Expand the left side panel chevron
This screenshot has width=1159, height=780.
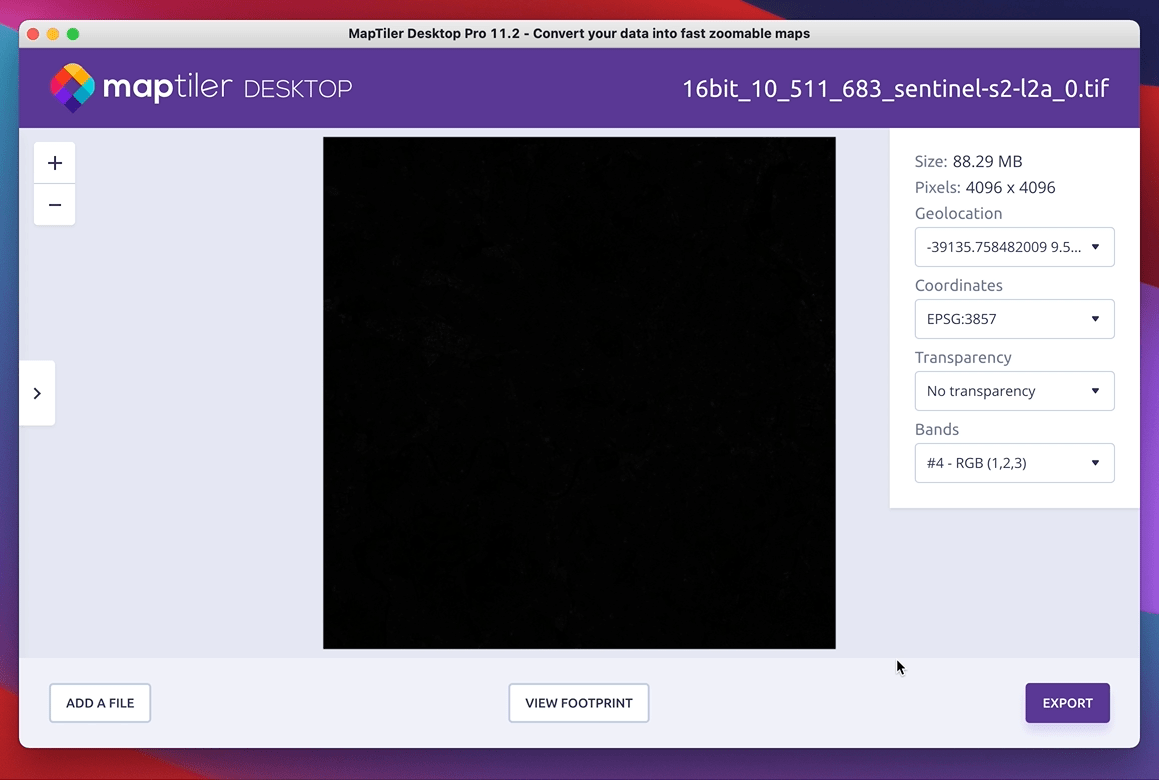point(37,393)
